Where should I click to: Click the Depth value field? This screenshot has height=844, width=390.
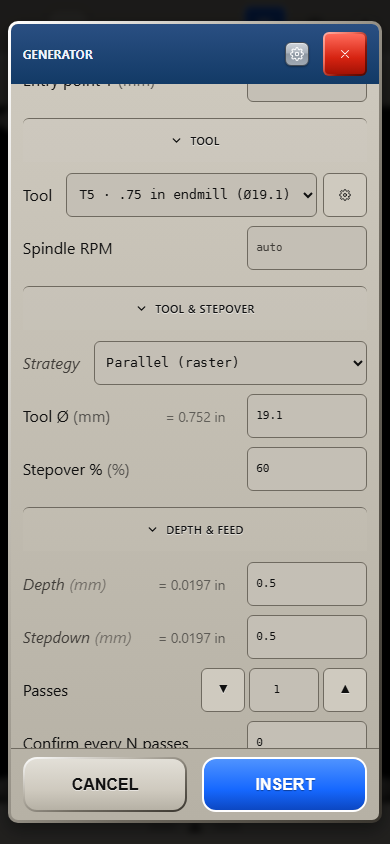point(307,583)
